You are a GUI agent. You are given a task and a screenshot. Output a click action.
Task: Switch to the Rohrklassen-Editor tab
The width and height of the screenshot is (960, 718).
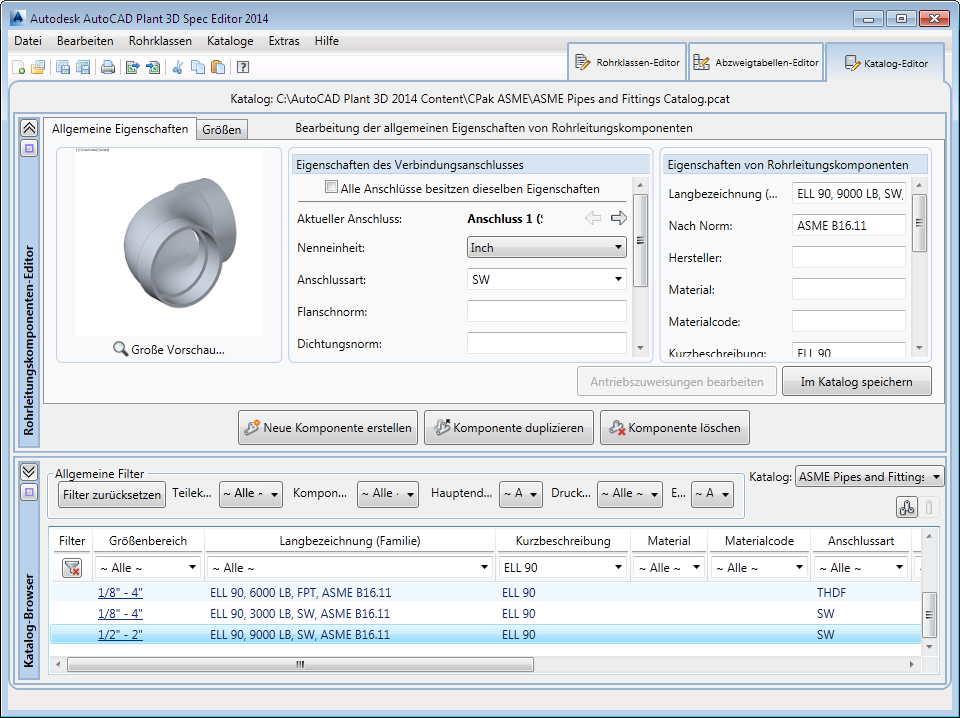pos(627,62)
